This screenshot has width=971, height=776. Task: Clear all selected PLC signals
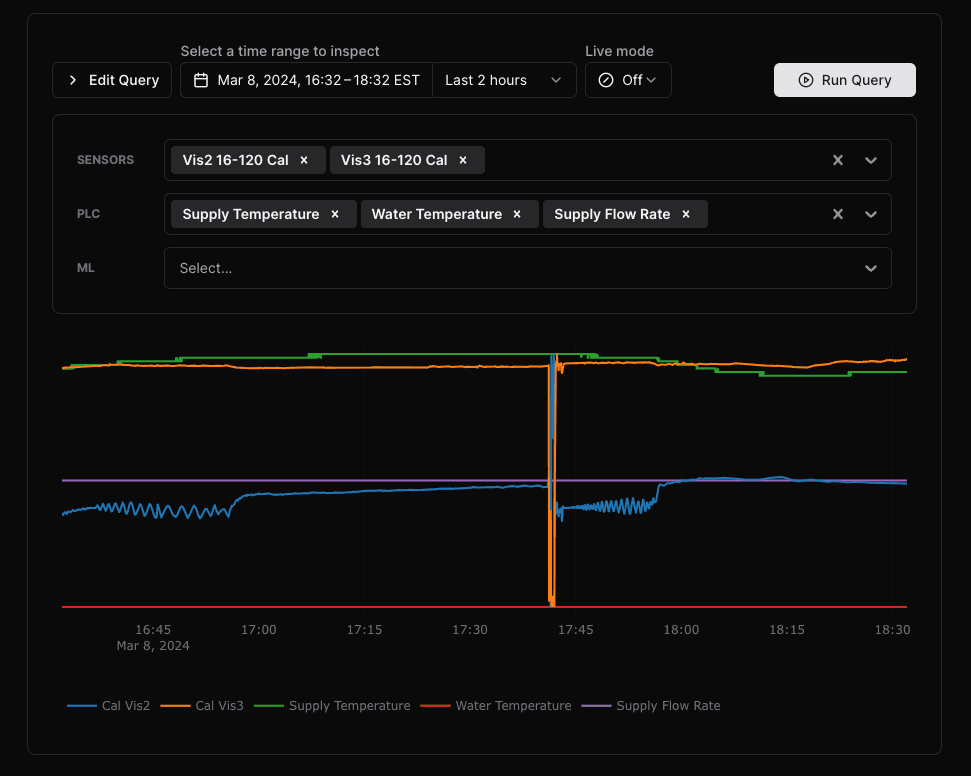click(x=838, y=214)
